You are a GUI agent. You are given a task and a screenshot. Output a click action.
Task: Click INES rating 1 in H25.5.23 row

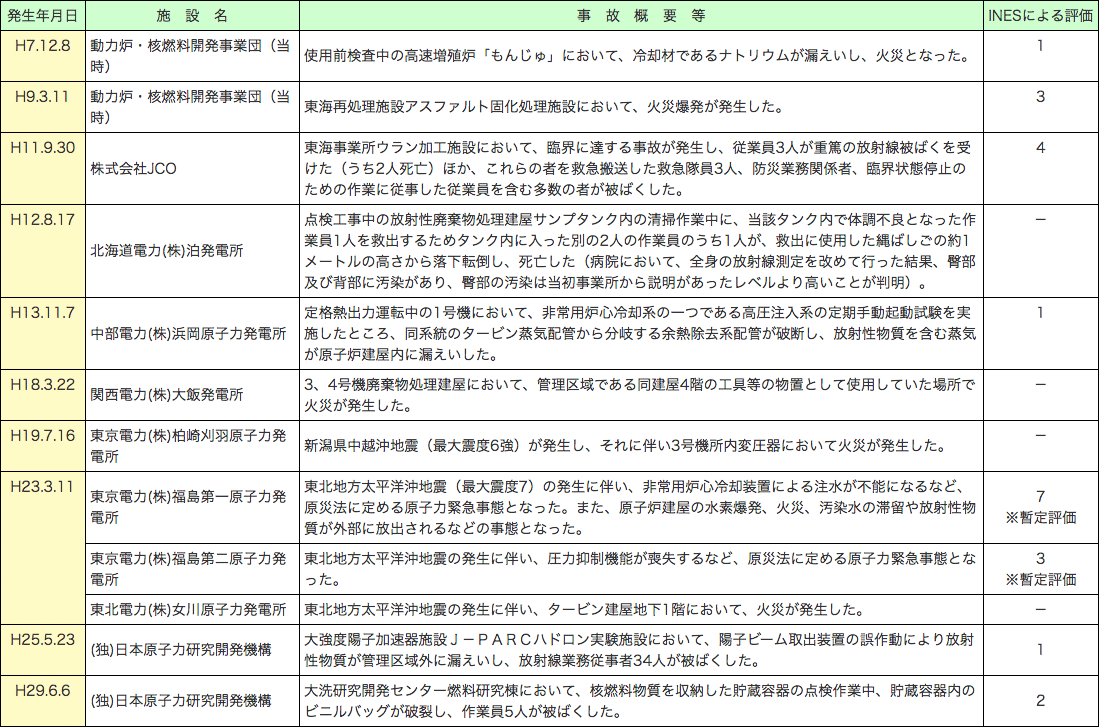[1040, 650]
